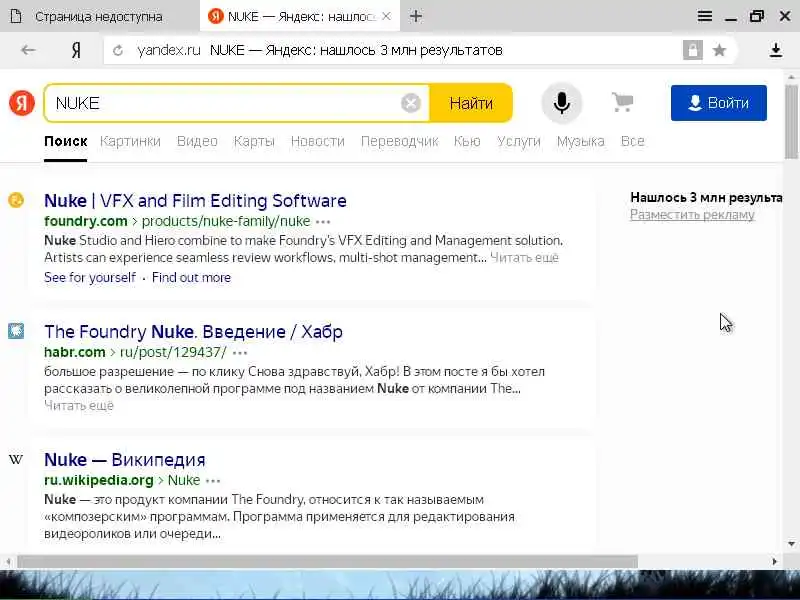800x600 pixels.
Task: Open the options dots next to the habr.com URL
Action: (239, 353)
